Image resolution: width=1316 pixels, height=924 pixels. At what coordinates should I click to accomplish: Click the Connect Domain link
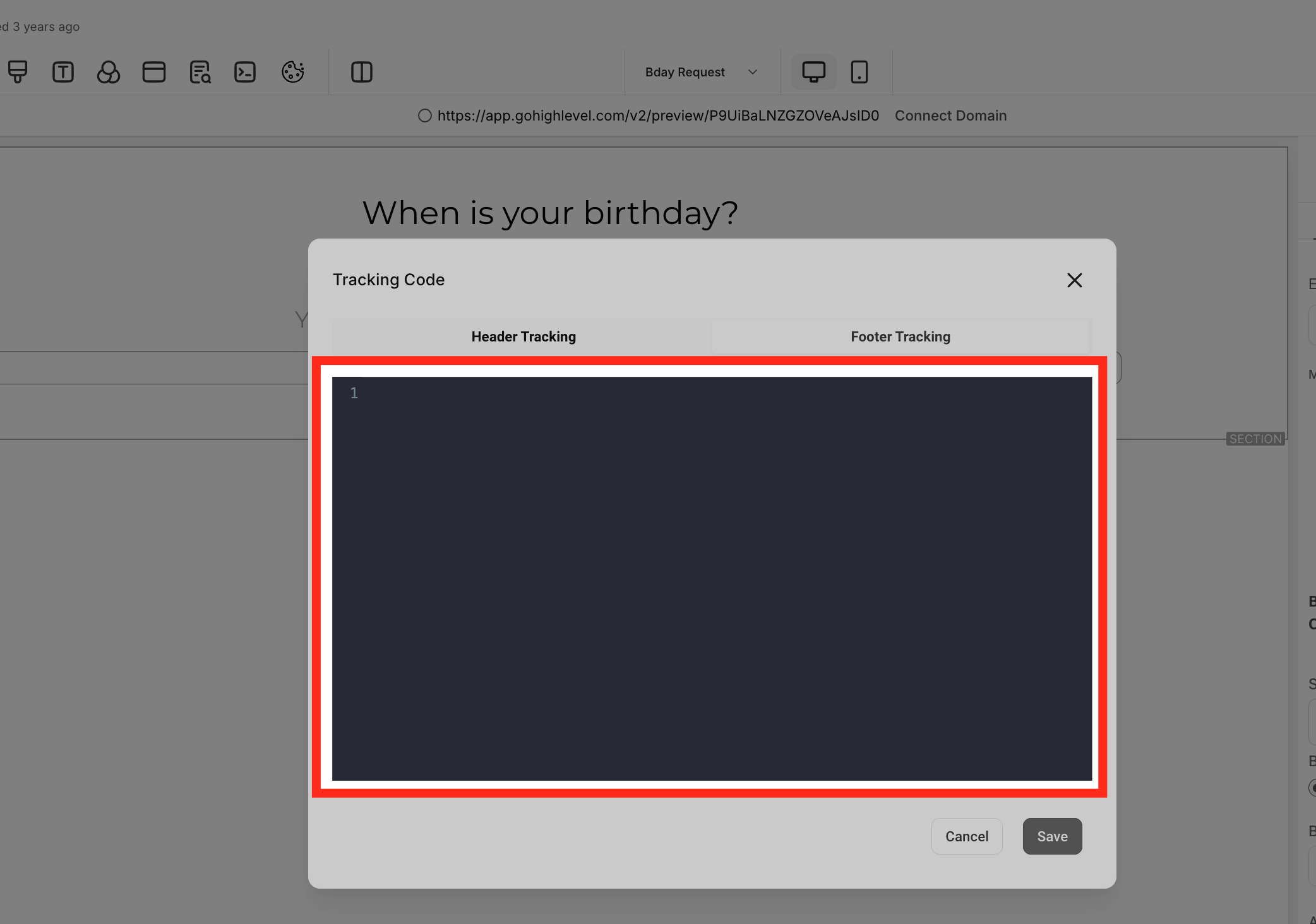tap(950, 115)
